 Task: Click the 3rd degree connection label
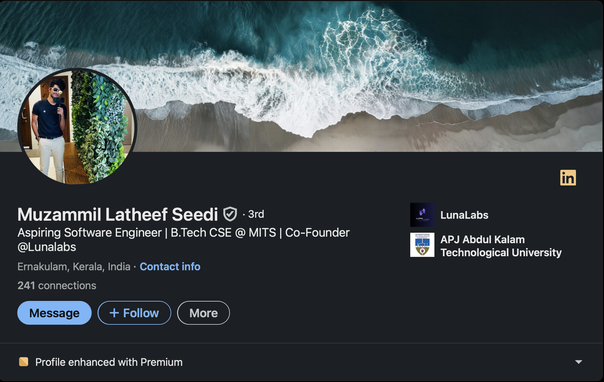point(256,214)
